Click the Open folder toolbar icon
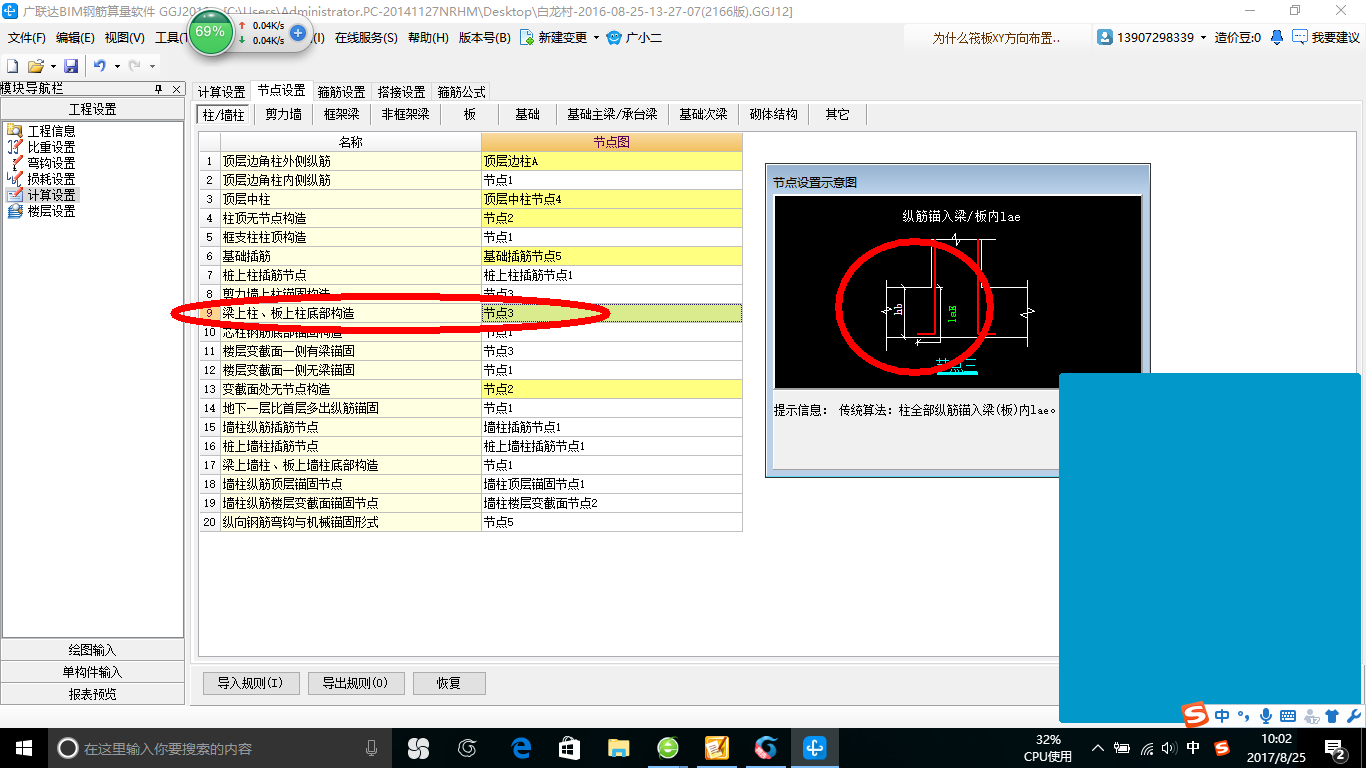The image size is (1366, 768). pyautogui.click(x=35, y=66)
